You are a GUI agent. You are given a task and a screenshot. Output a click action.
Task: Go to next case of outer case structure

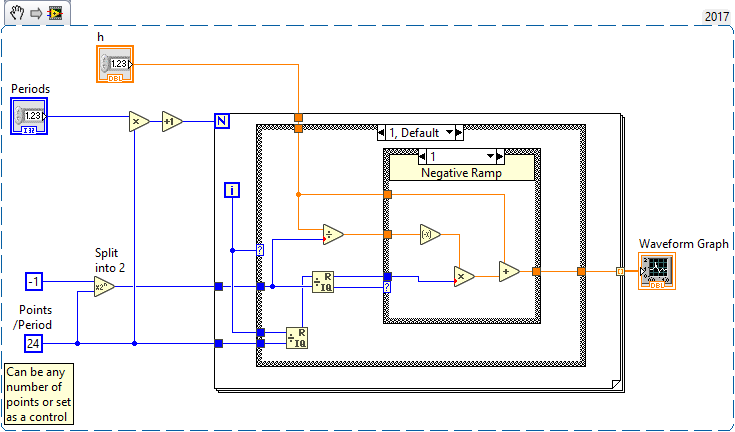coord(459,133)
